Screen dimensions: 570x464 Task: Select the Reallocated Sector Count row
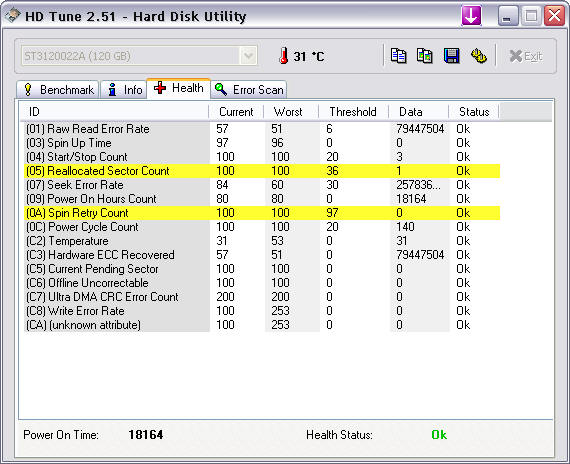[262, 171]
